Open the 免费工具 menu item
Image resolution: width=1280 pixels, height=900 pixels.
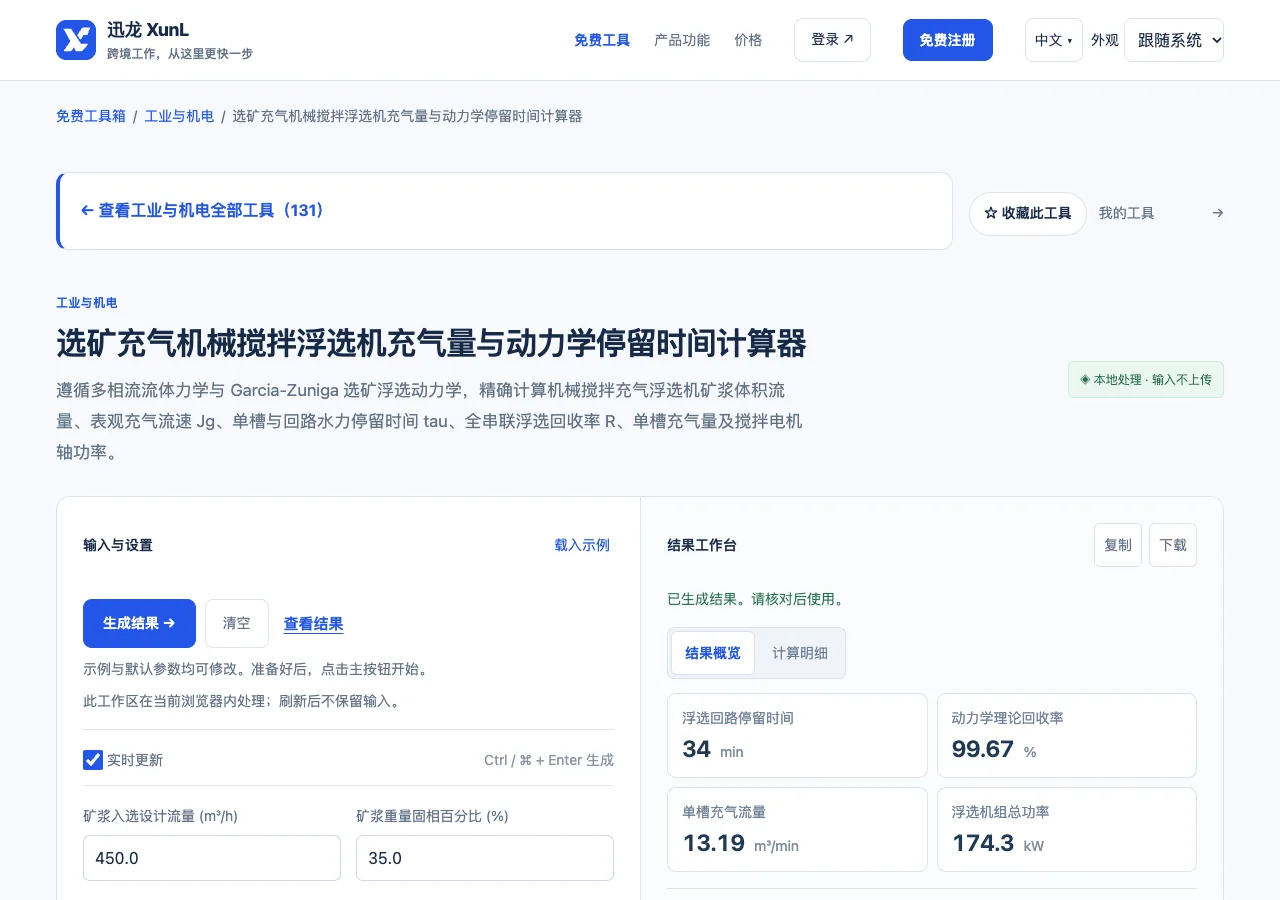pyautogui.click(x=602, y=40)
